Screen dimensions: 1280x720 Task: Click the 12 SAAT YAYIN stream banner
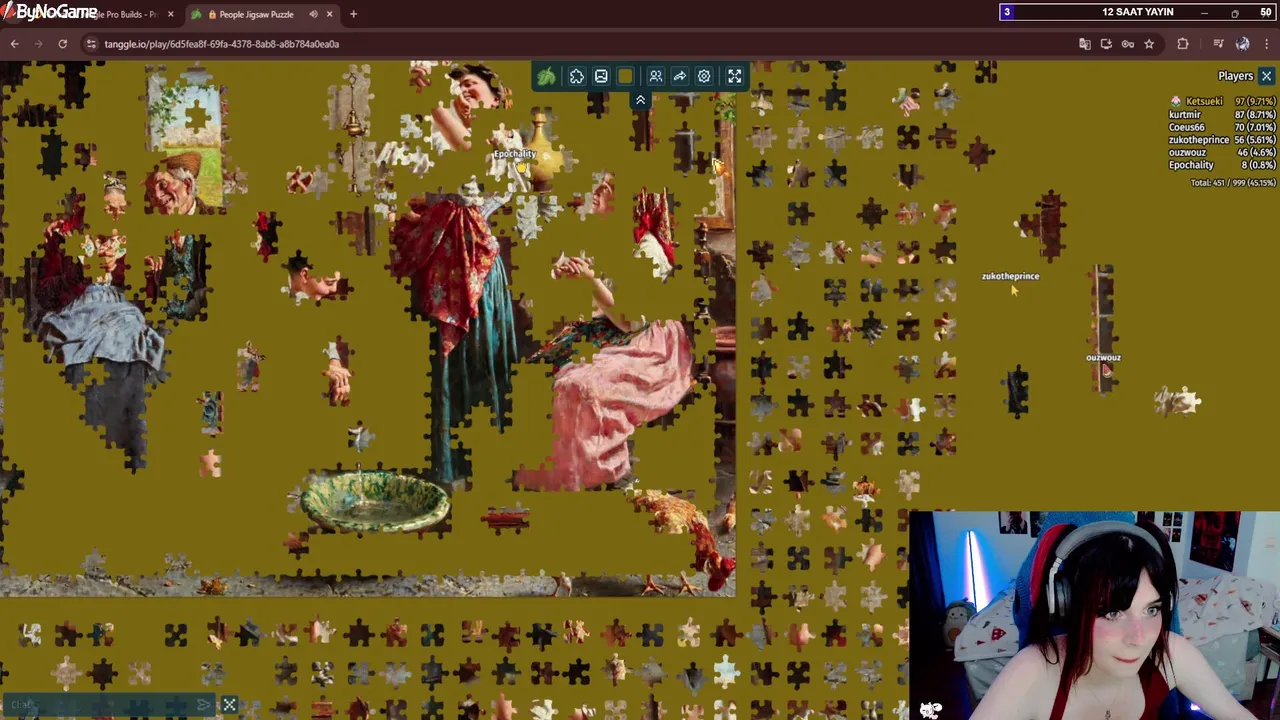(1137, 12)
